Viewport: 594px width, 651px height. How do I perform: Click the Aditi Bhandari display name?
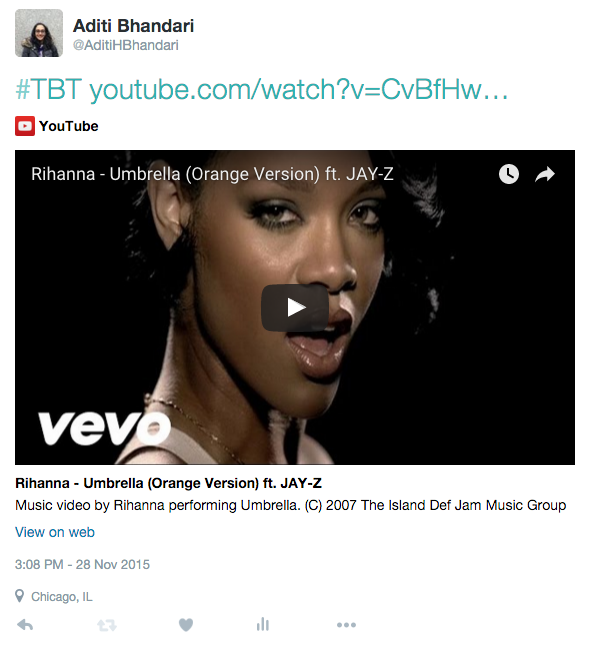(133, 26)
